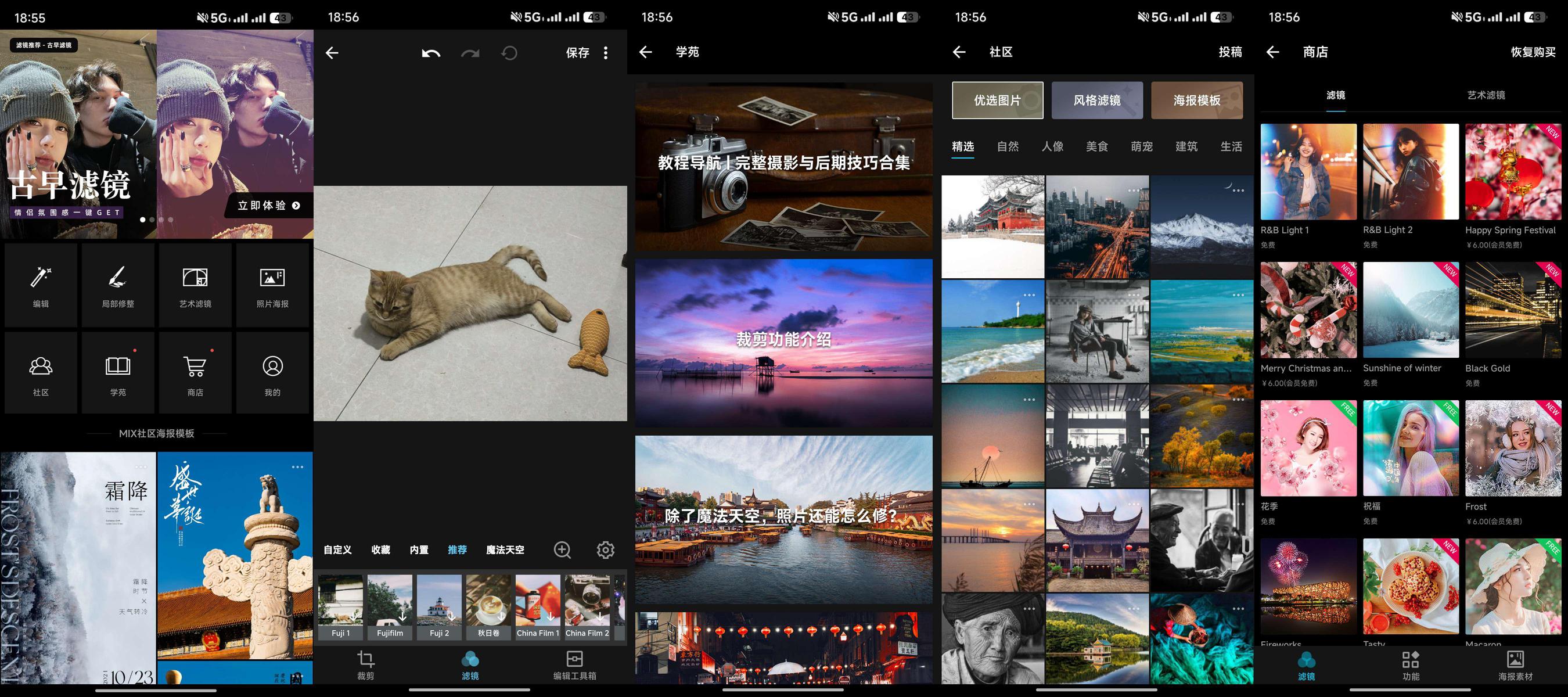The image size is (1568, 697).
Task: Tap 恢复购买 to restore purchases
Action: click(1533, 52)
